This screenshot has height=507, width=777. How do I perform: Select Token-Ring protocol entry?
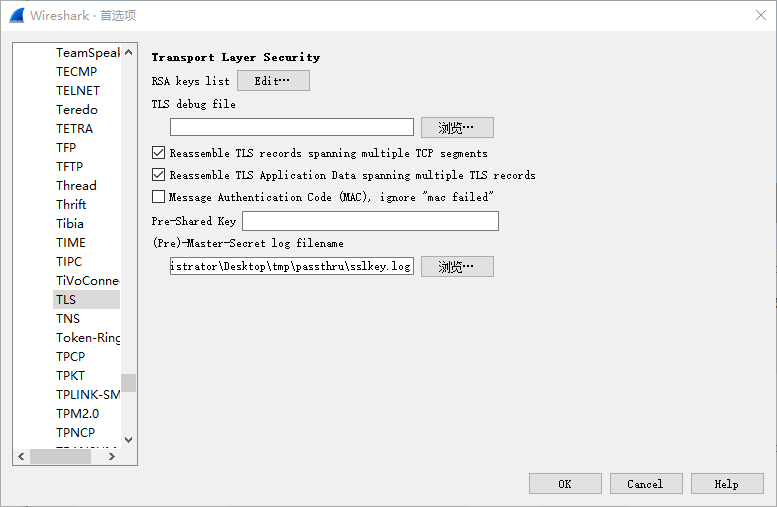pos(87,338)
